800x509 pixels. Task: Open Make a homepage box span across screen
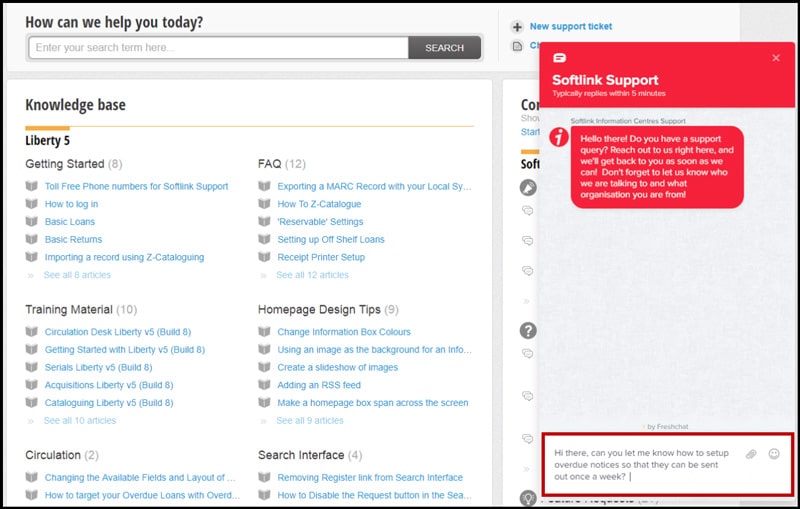coord(373,402)
